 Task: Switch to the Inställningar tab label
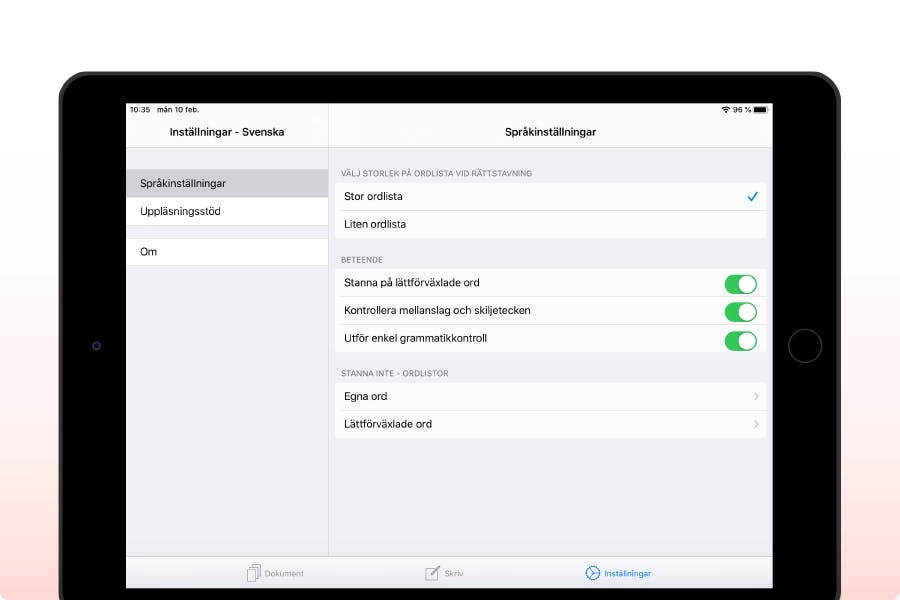(627, 573)
